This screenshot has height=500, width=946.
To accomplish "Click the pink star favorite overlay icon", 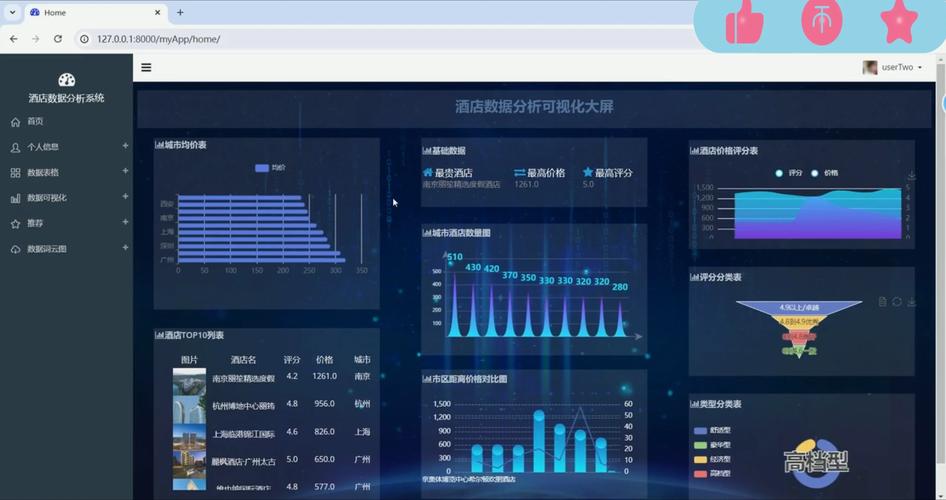I will pyautogui.click(x=899, y=22).
